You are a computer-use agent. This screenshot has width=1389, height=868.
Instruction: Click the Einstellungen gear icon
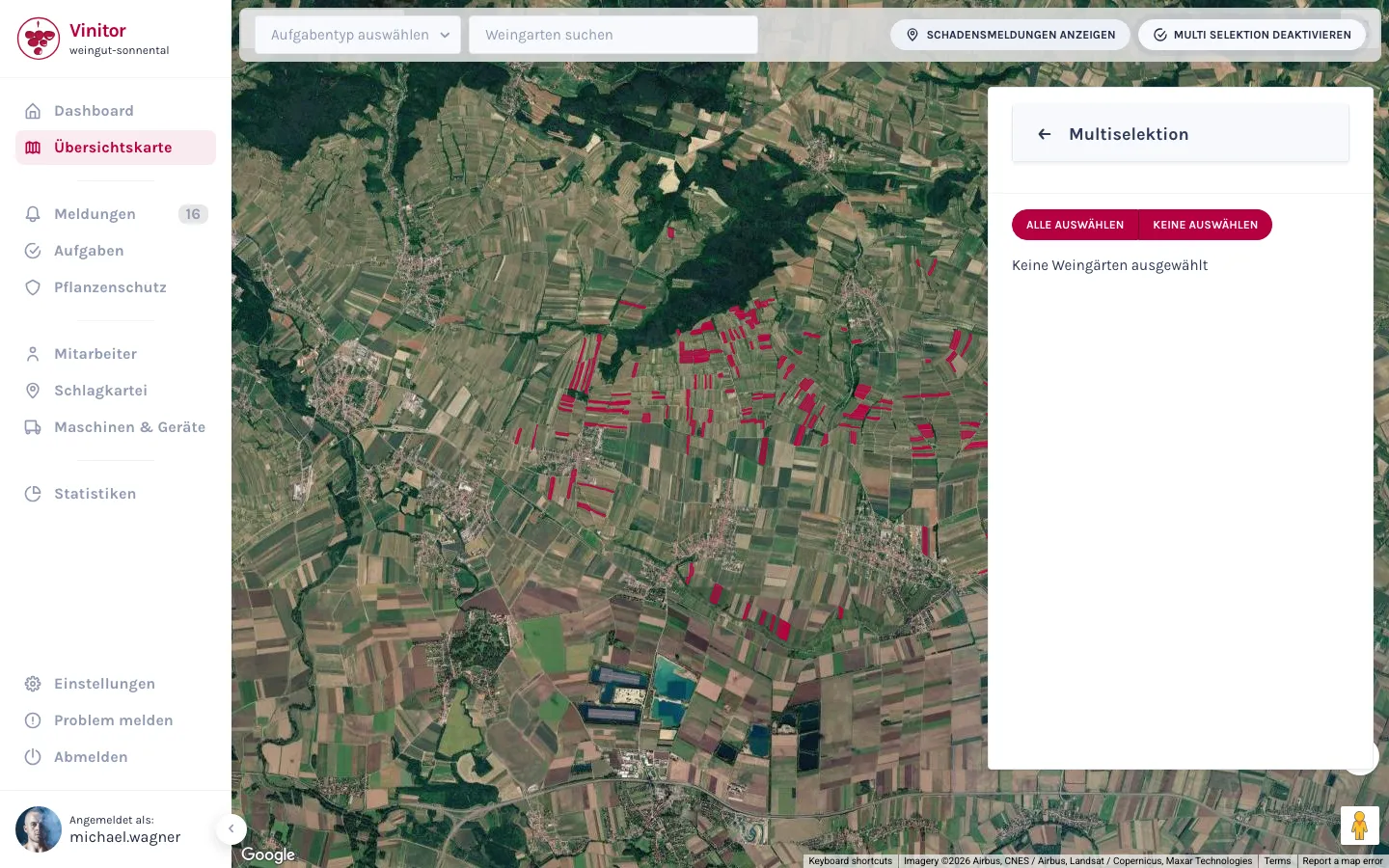(33, 684)
